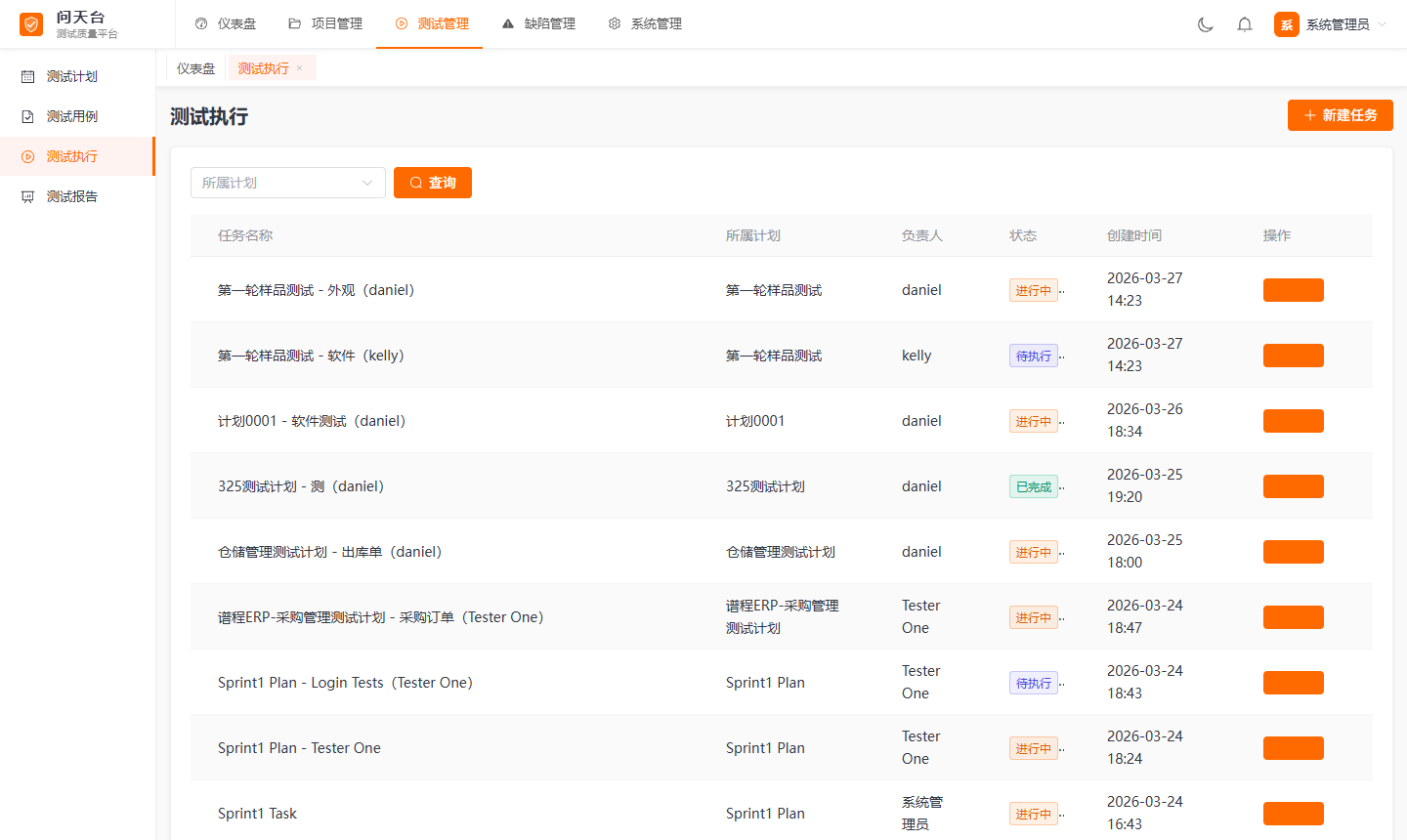1407x840 pixels.
Task: Click the 任务名称 column header
Action: click(245, 235)
